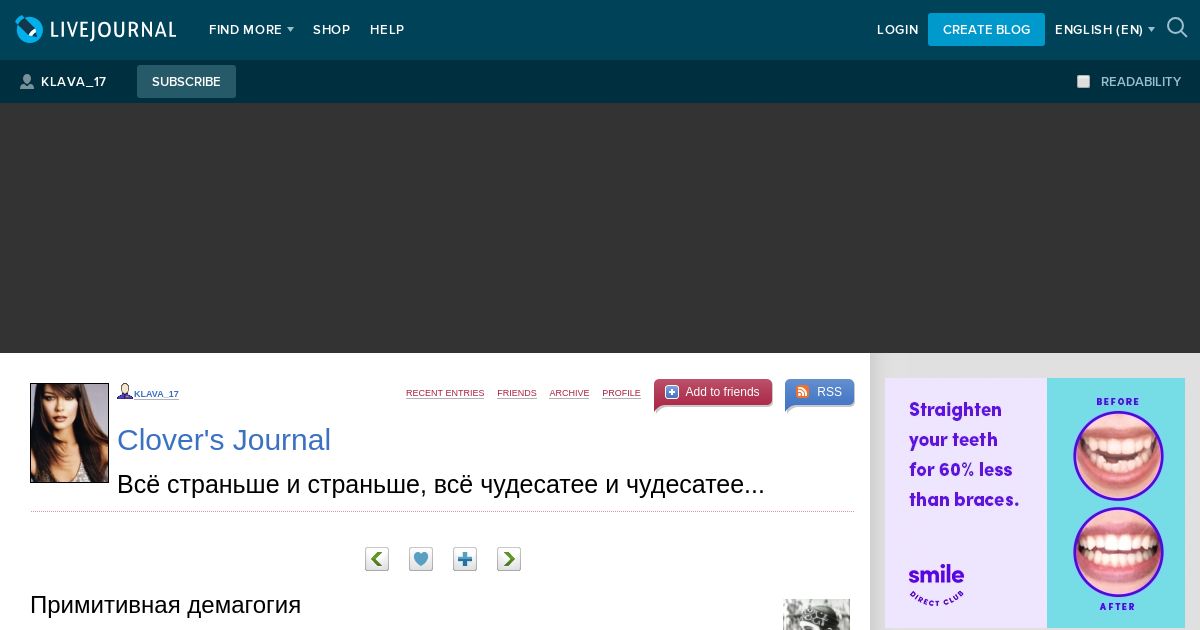
Task: Add entry to memories heart icon
Action: pyautogui.click(x=421, y=559)
